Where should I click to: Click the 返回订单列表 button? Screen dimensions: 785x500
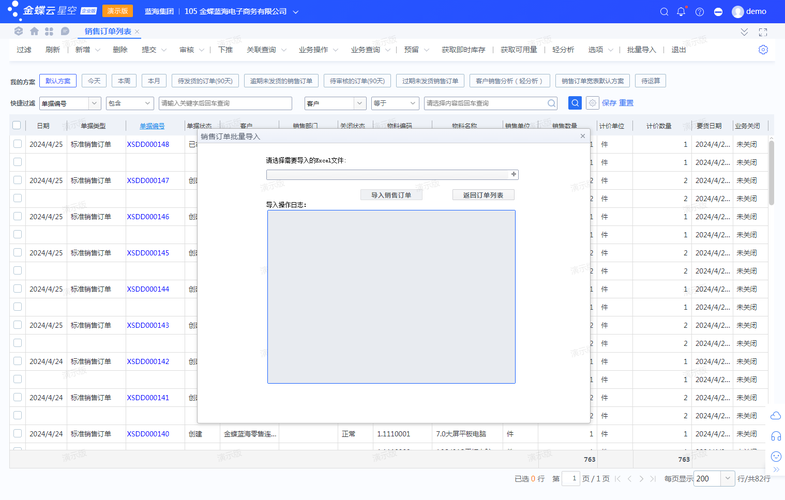point(483,195)
